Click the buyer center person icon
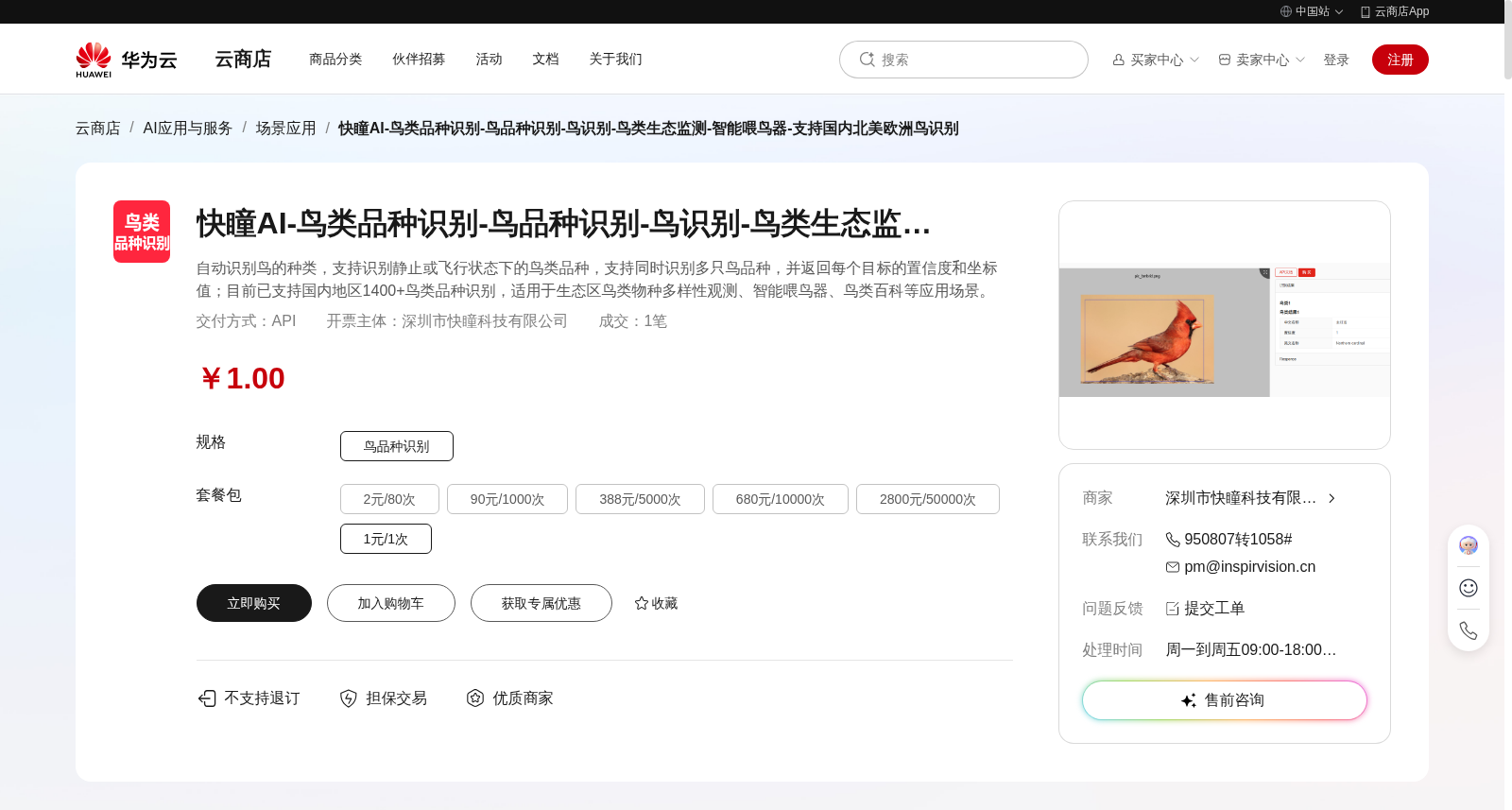This screenshot has height=810, width=1512. (1119, 60)
